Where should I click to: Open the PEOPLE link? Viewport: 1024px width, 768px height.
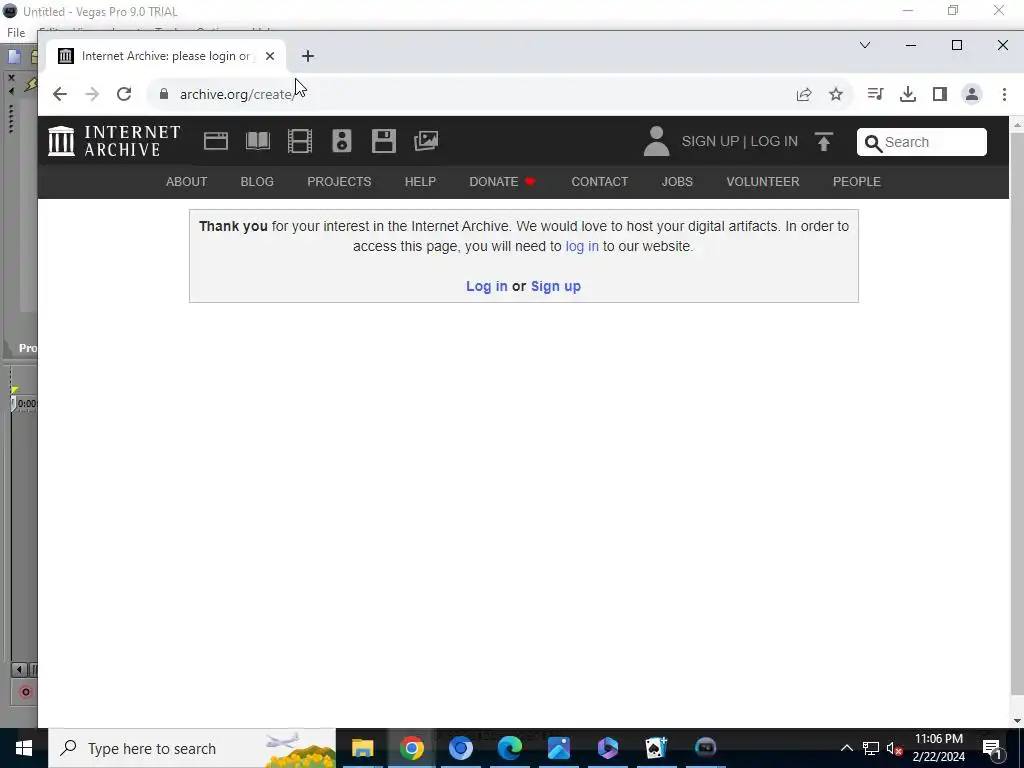pyautogui.click(x=856, y=182)
